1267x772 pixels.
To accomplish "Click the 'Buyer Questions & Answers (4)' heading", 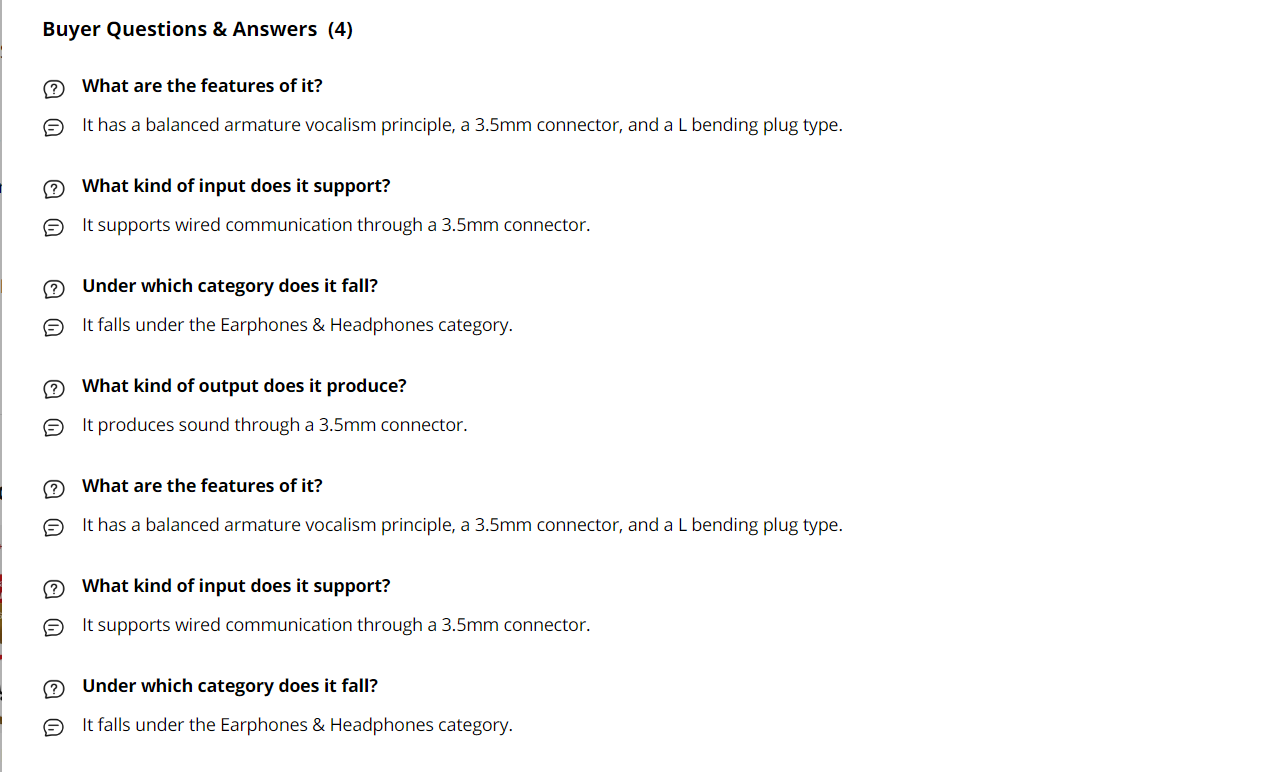I will (197, 29).
